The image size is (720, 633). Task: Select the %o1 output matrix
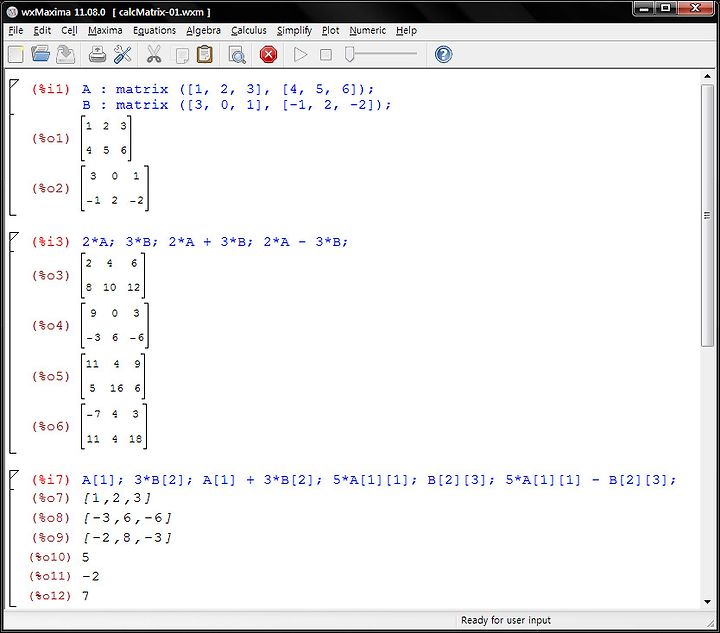pos(106,138)
